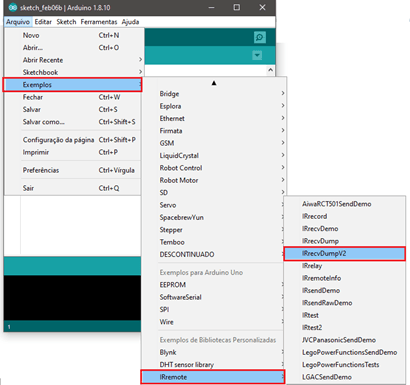
Task: Open the Editar menu
Action: [43, 22]
